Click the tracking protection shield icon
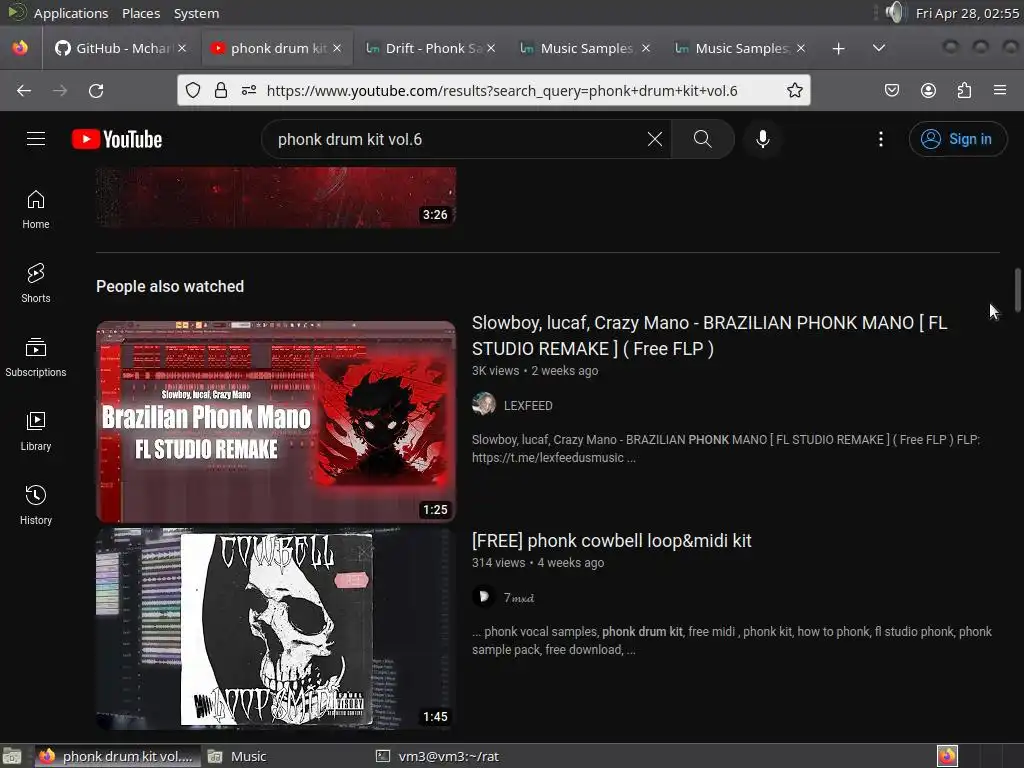The image size is (1024, 768). [193, 90]
